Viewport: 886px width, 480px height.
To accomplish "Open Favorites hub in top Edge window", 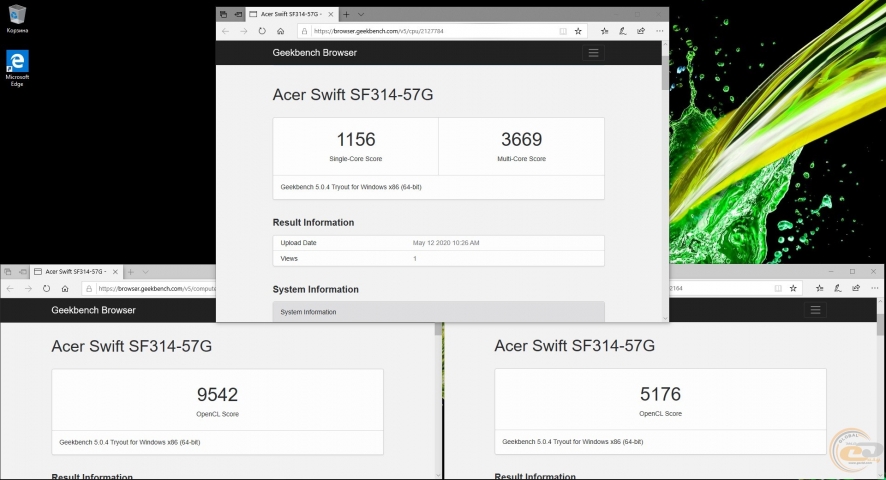I will [605, 31].
